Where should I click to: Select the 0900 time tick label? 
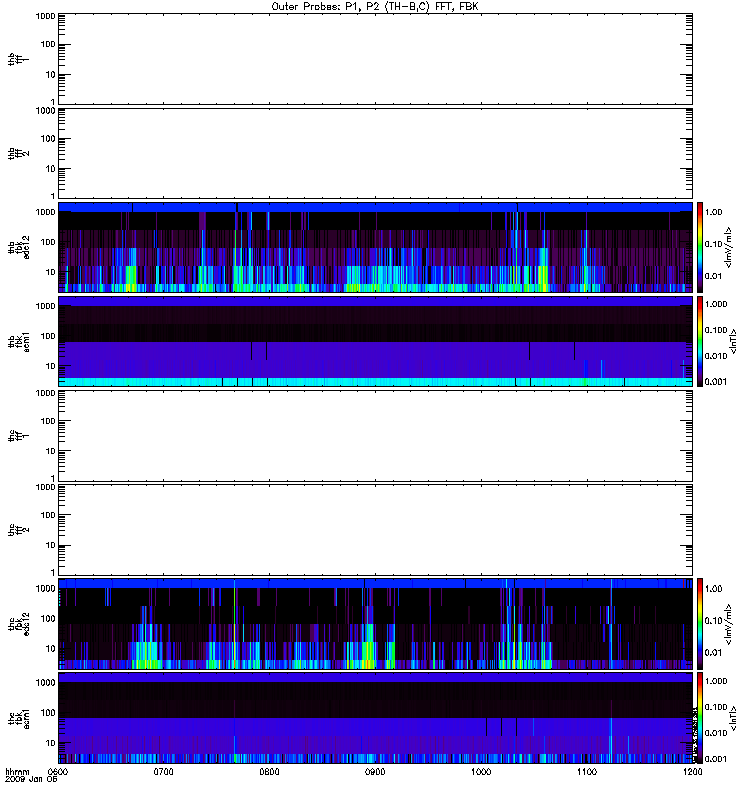point(375,772)
